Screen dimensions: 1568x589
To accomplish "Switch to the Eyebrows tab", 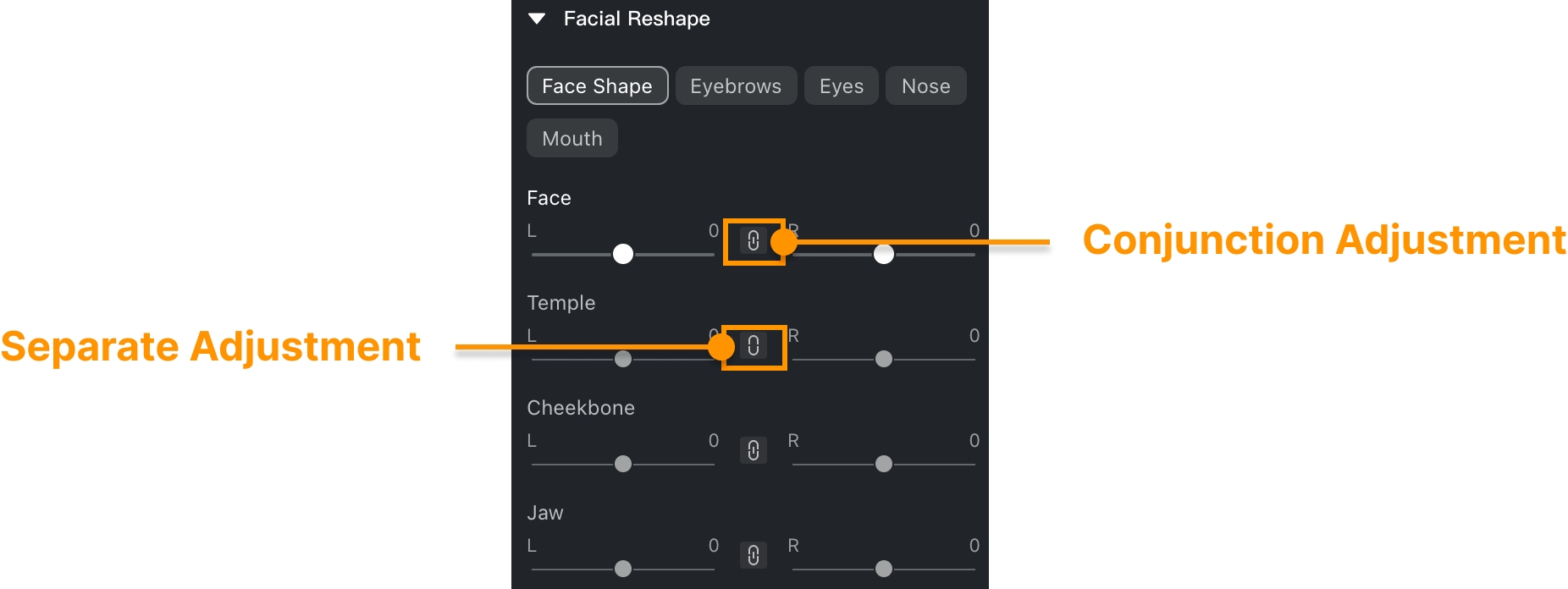I will (x=736, y=86).
